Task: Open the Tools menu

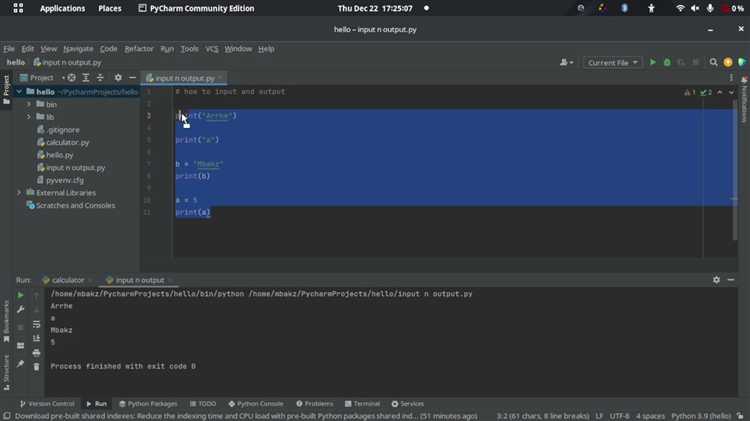Action: tap(189, 49)
